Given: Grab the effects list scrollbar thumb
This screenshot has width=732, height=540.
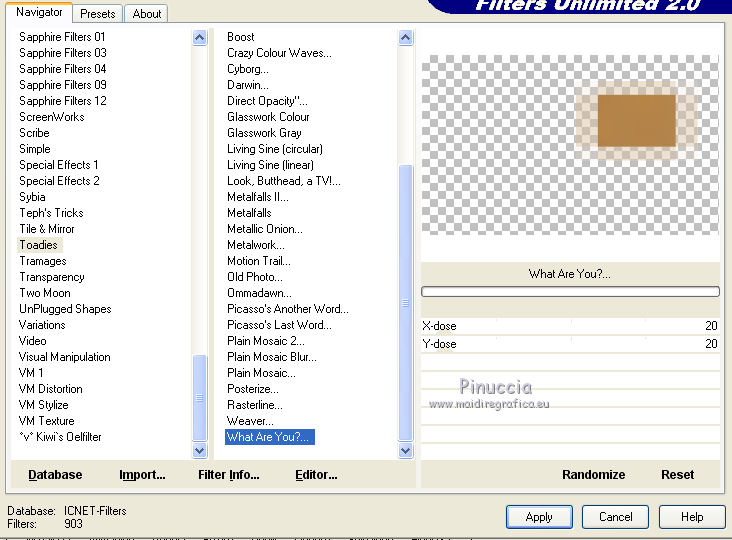Looking at the screenshot, I should (406, 302).
